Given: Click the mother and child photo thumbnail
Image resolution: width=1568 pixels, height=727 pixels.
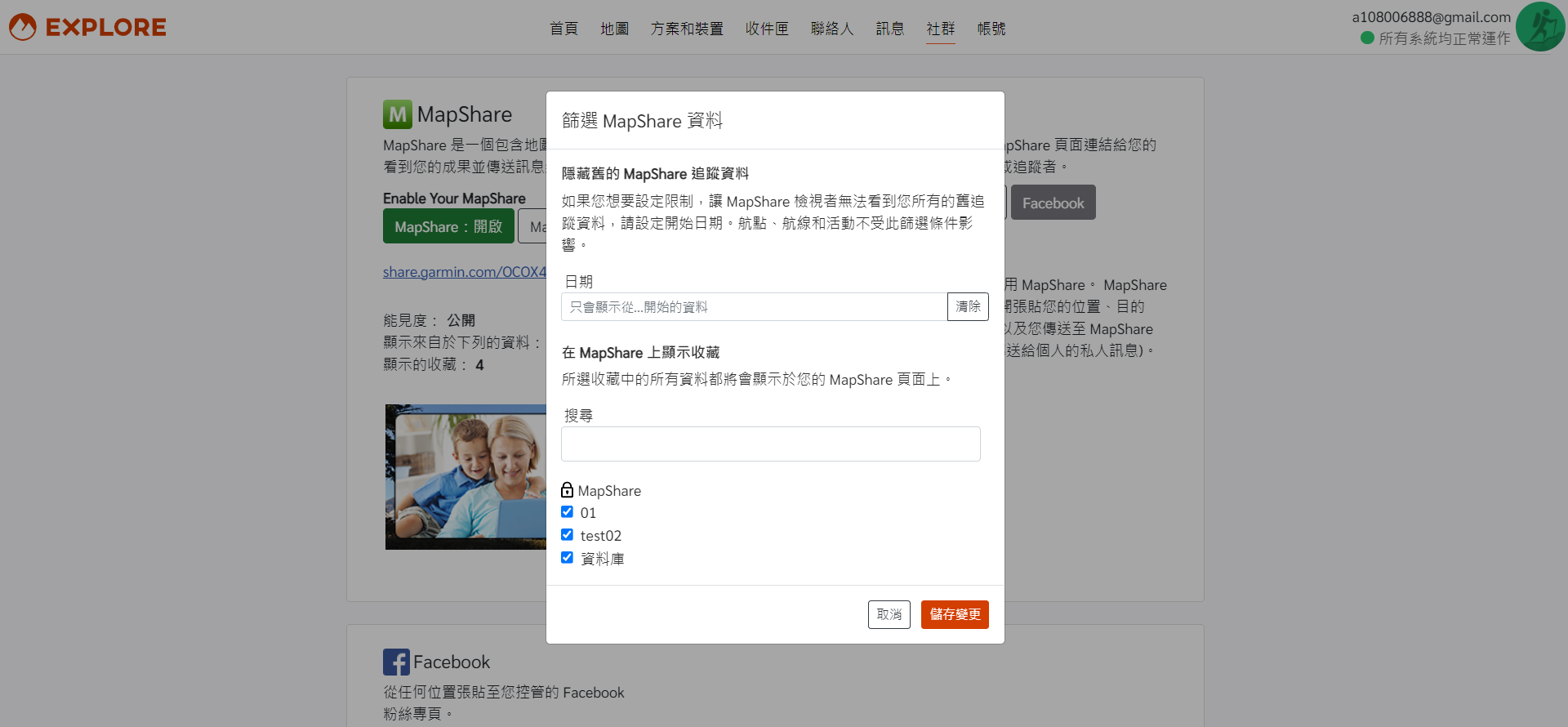Looking at the screenshot, I should [x=466, y=477].
